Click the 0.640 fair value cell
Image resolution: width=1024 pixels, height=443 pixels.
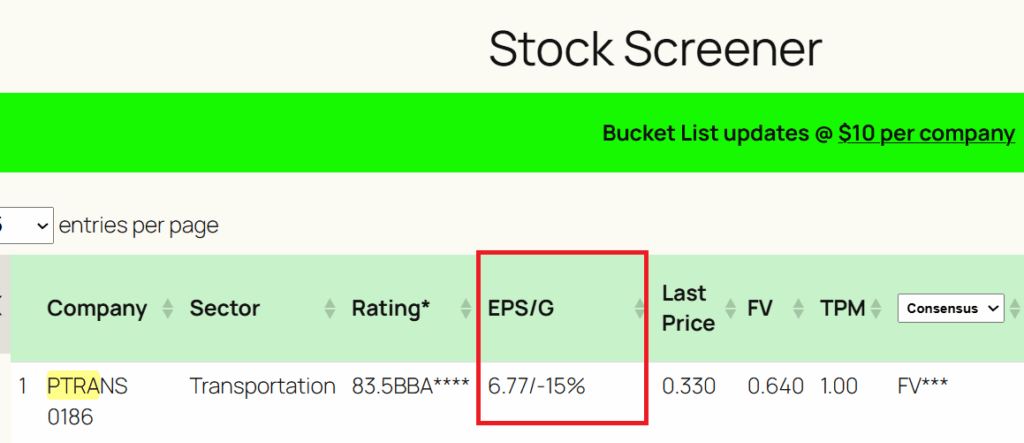[x=775, y=386]
